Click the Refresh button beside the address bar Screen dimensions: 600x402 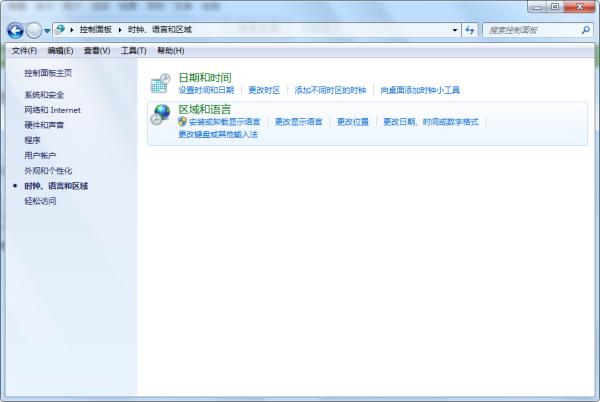[x=470, y=30]
